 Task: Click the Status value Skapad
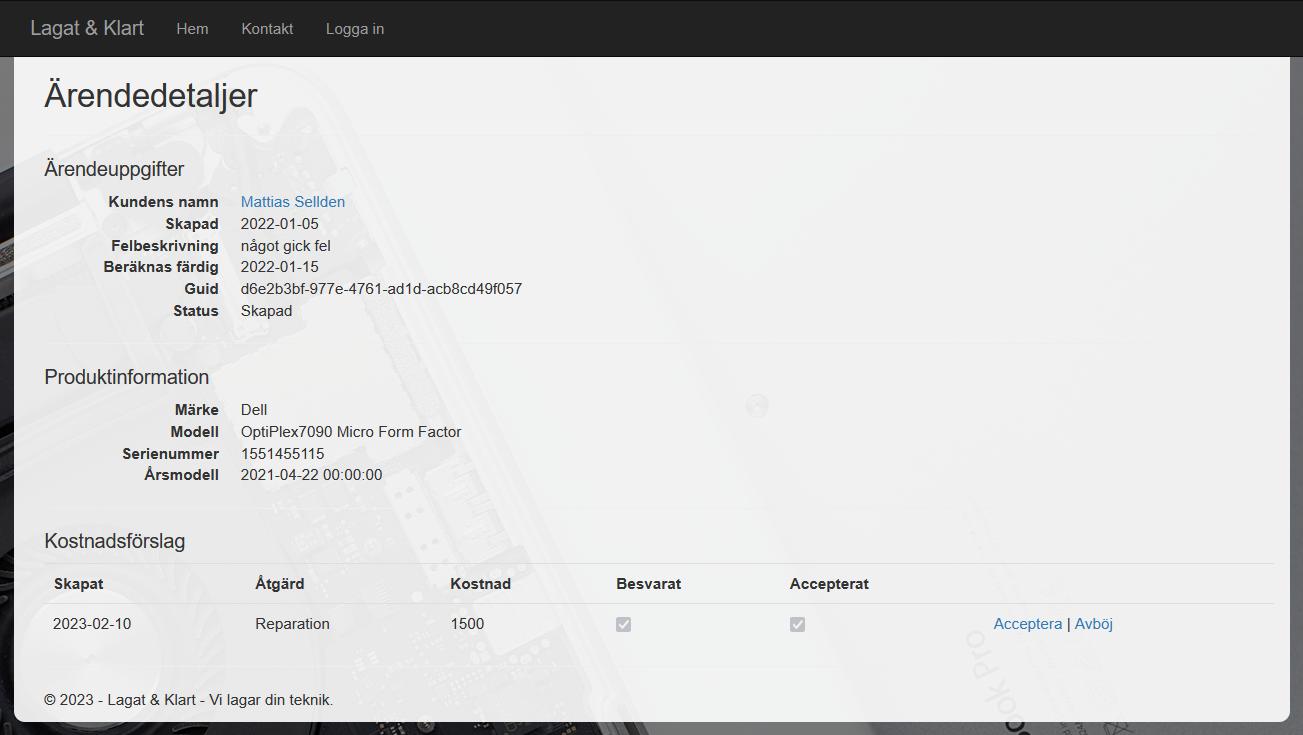267,311
